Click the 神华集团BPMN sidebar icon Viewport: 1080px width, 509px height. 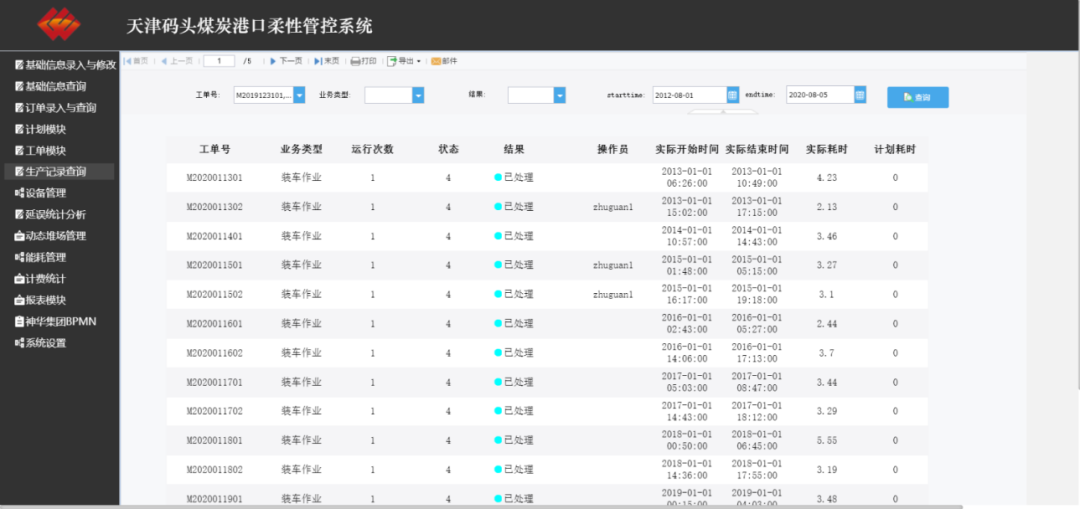(x=19, y=322)
